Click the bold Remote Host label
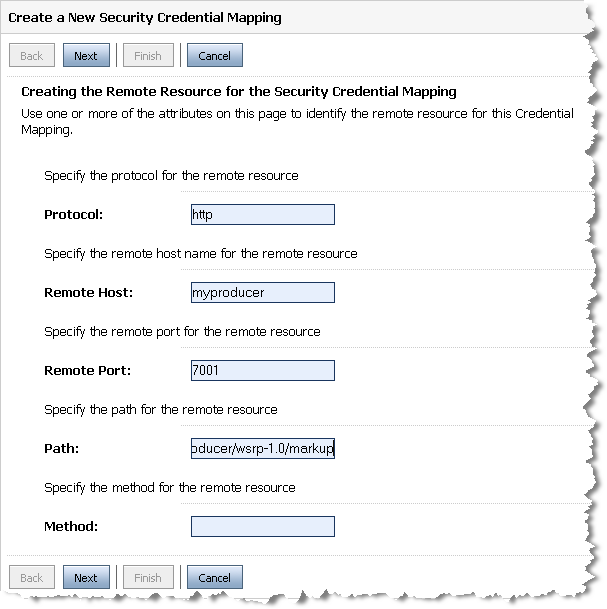The height and width of the screenshot is (609, 607). 89,292
